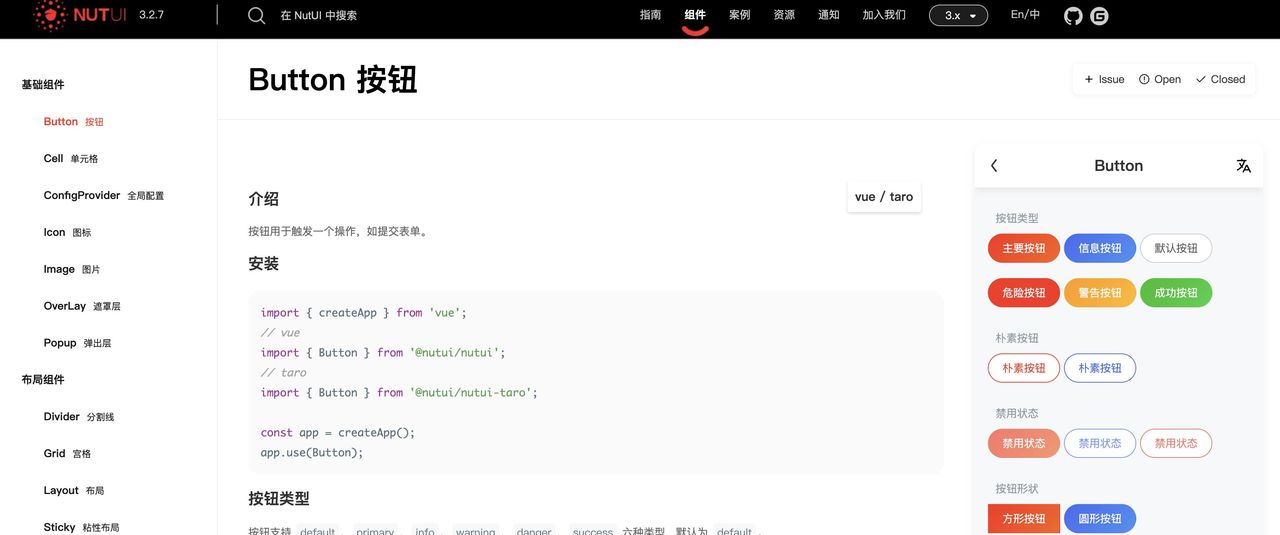Select OverLay 遮罩层 in sidebar

click(82, 306)
